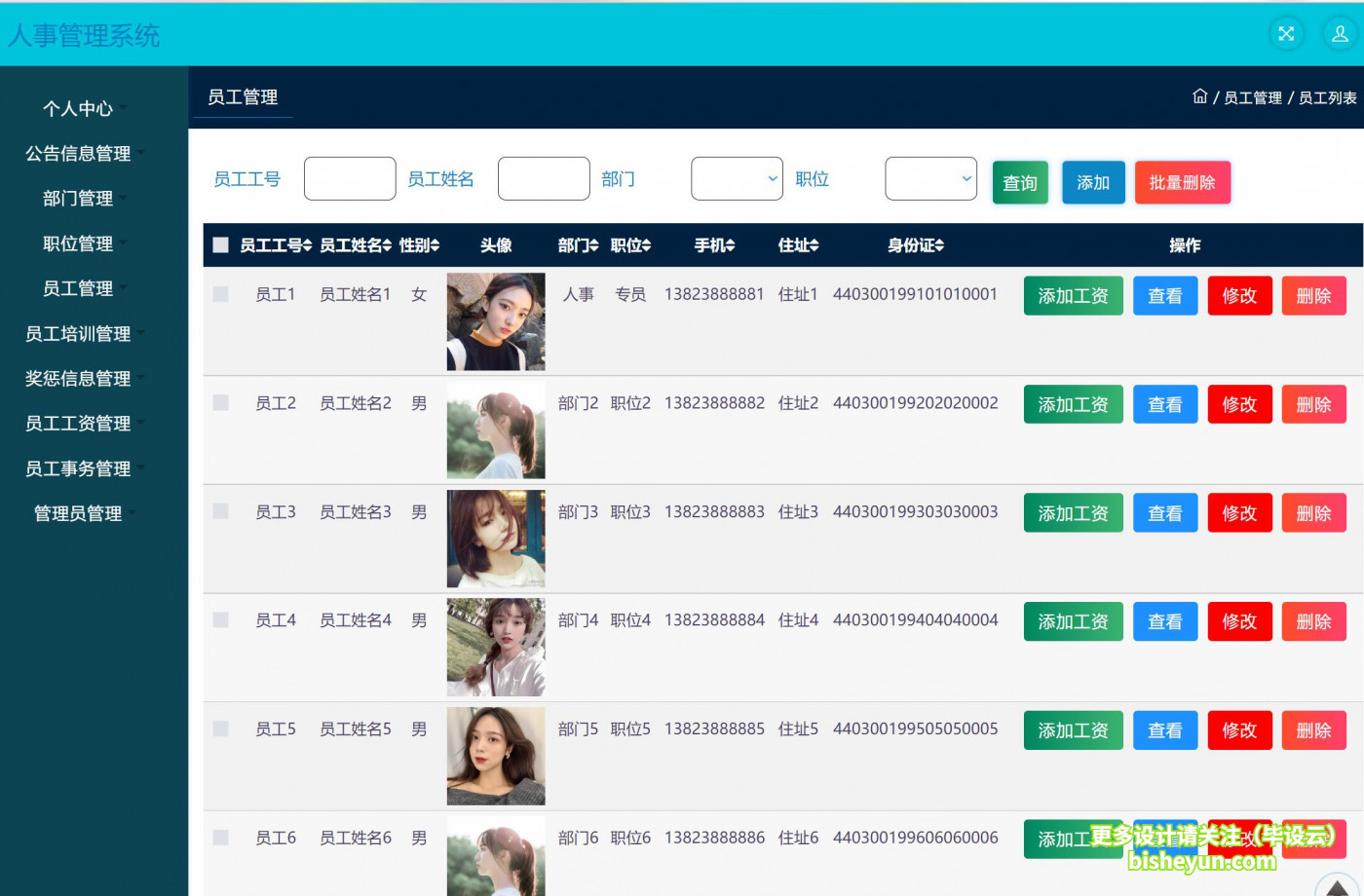Sort by 手机 column sort icon
This screenshot has width=1364, height=896.
730,245
